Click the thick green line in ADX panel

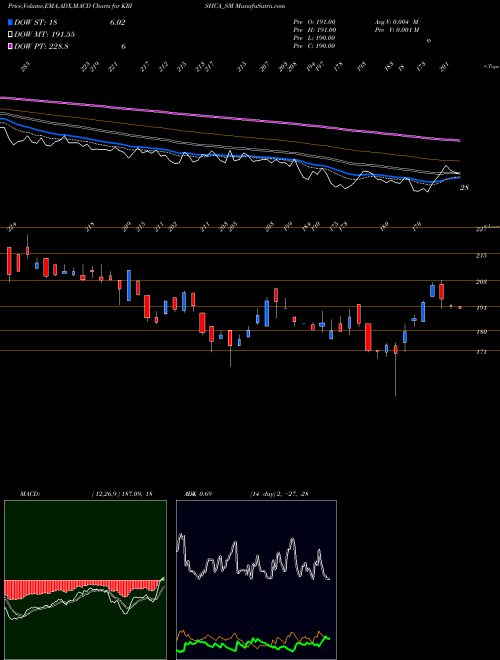coord(253,643)
